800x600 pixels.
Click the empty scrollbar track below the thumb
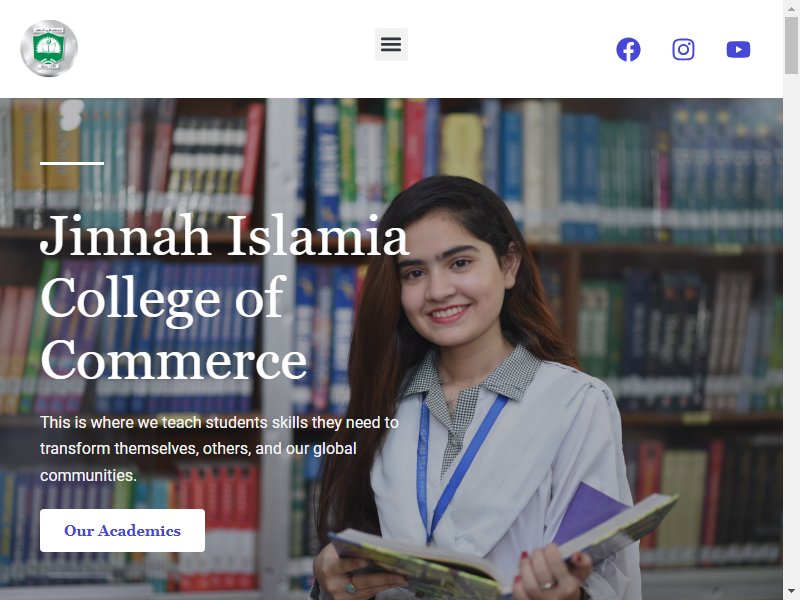coord(791,332)
